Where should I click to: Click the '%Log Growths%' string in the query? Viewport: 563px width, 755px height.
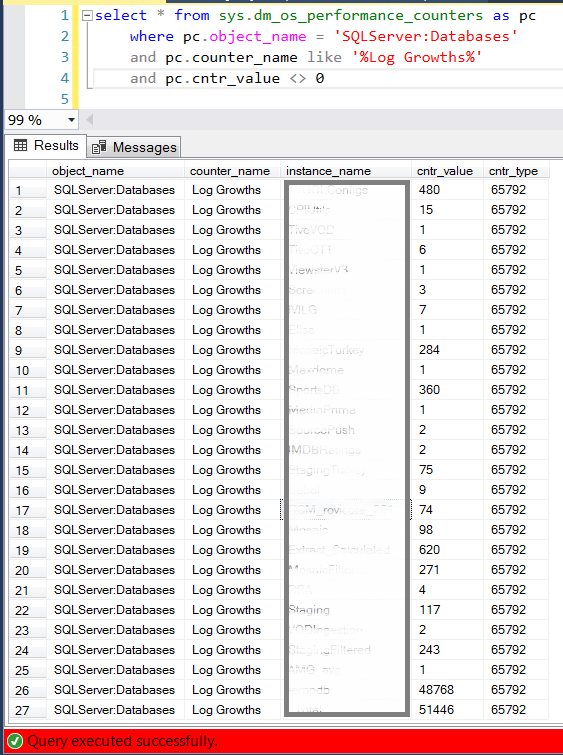point(417,57)
